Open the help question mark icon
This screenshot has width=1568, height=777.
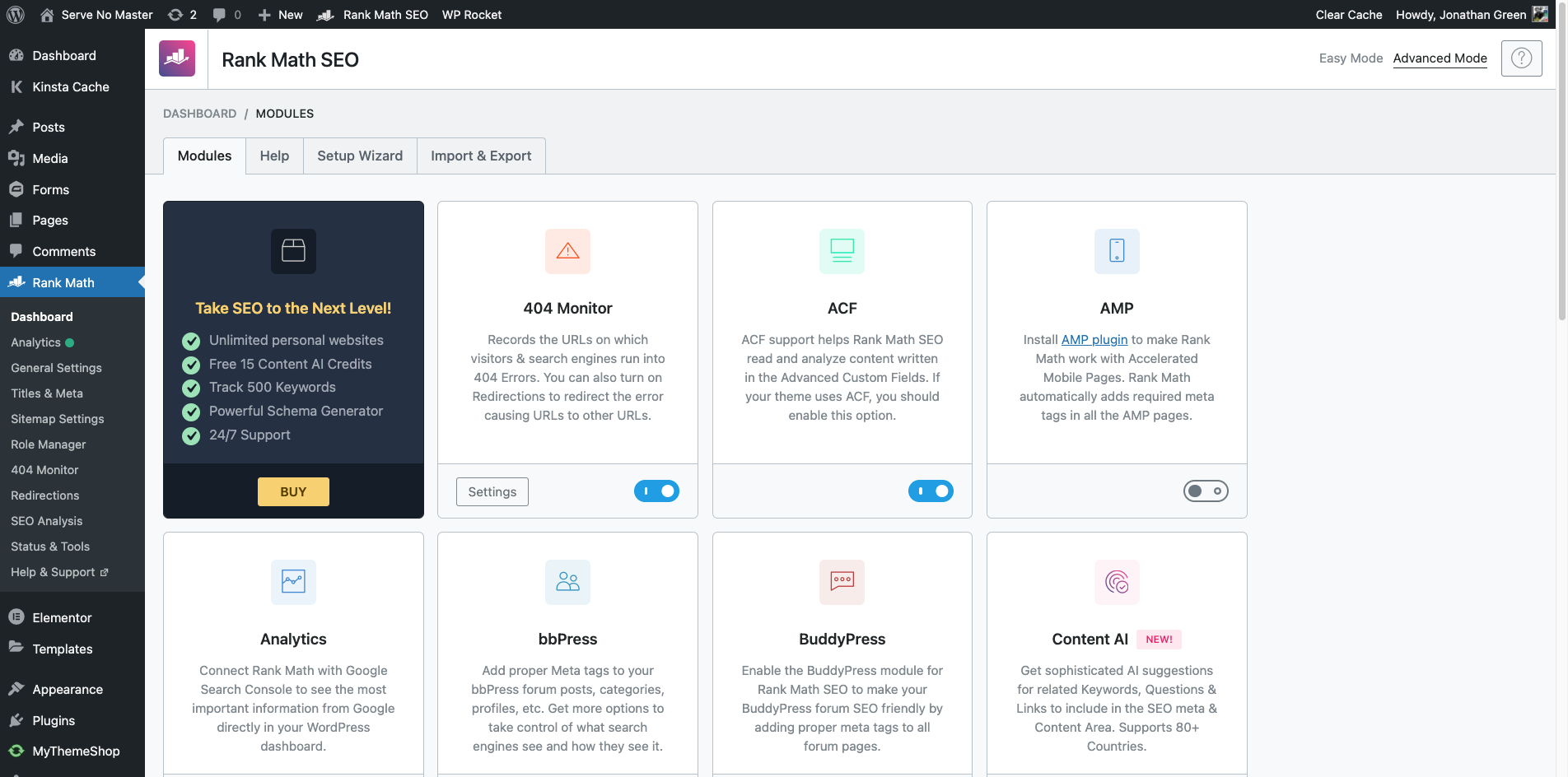click(x=1521, y=58)
